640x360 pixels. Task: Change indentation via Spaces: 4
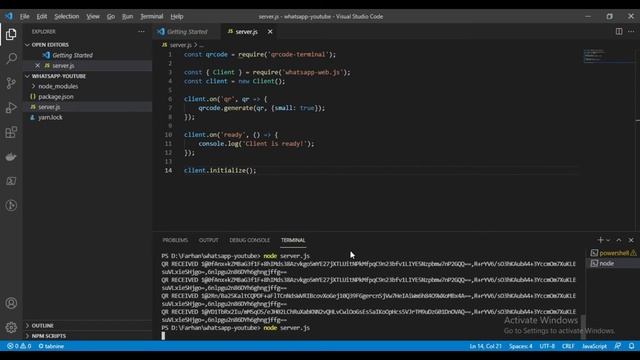(x=520, y=346)
